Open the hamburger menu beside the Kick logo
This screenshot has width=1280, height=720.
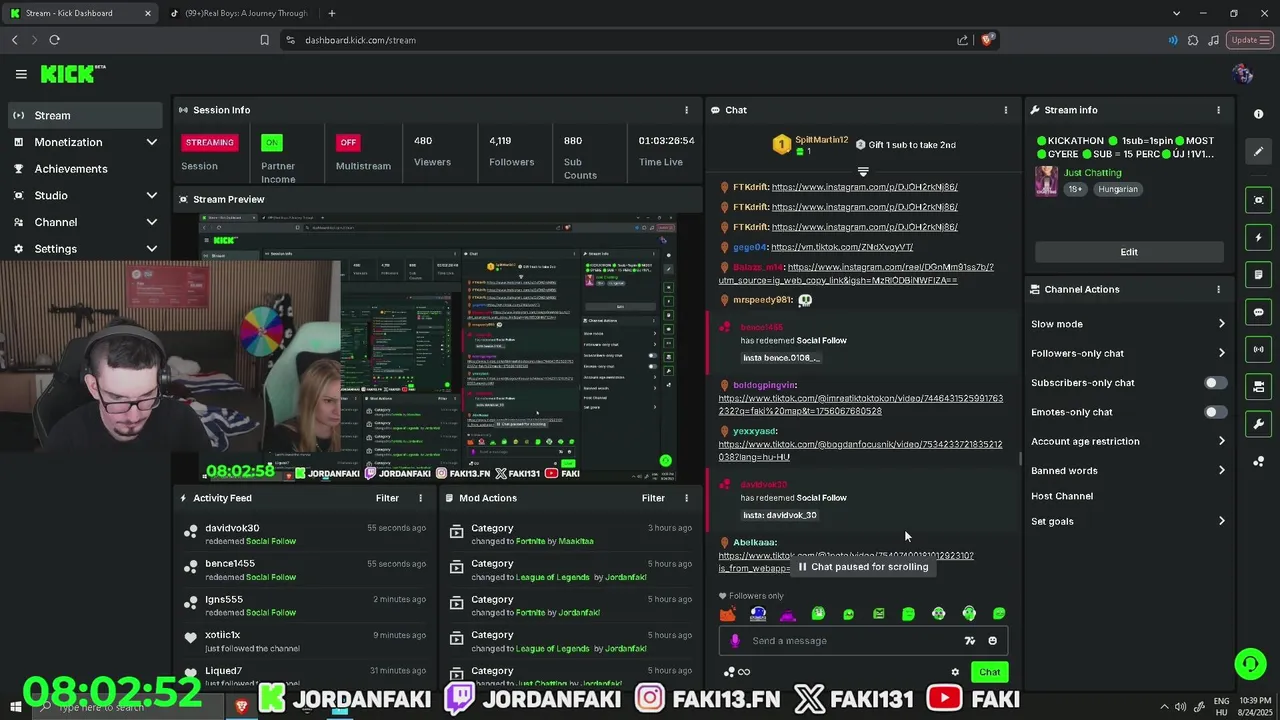click(x=21, y=74)
